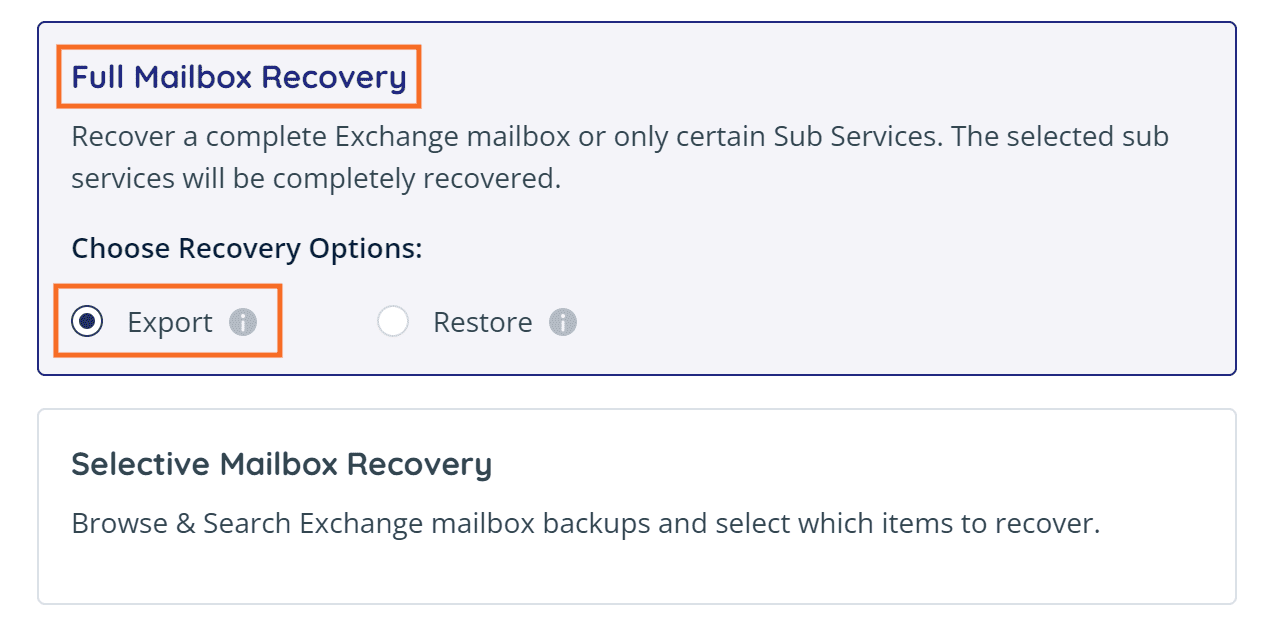The image size is (1280, 640).
Task: Click blank area below the Selective recovery description
Action: click(x=637, y=572)
